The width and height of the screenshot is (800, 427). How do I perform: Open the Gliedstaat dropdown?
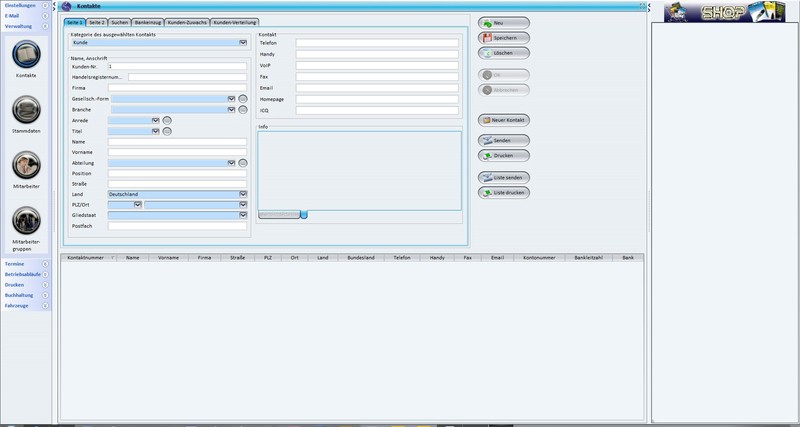pyautogui.click(x=243, y=215)
